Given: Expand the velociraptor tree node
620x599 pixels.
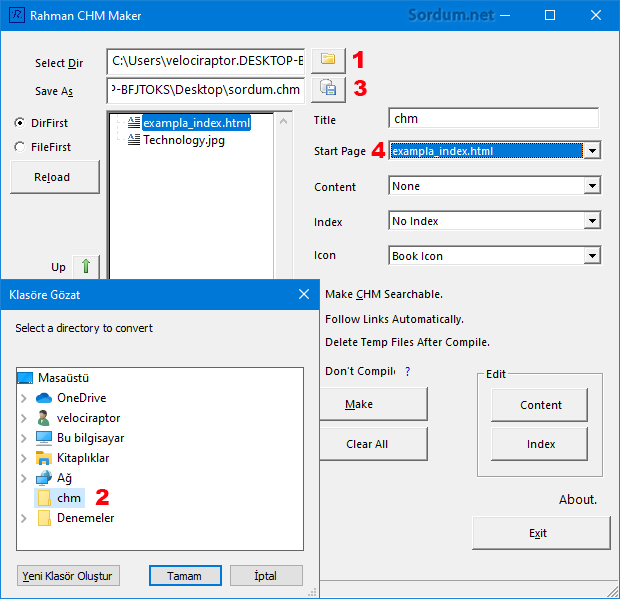Looking at the screenshot, I should [24, 418].
